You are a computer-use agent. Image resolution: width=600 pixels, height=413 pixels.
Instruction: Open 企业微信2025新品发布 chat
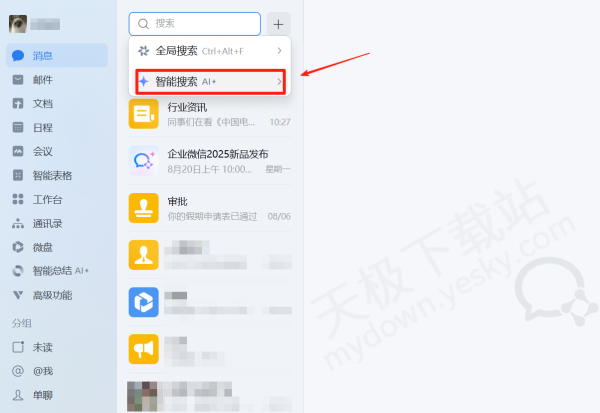(210, 161)
